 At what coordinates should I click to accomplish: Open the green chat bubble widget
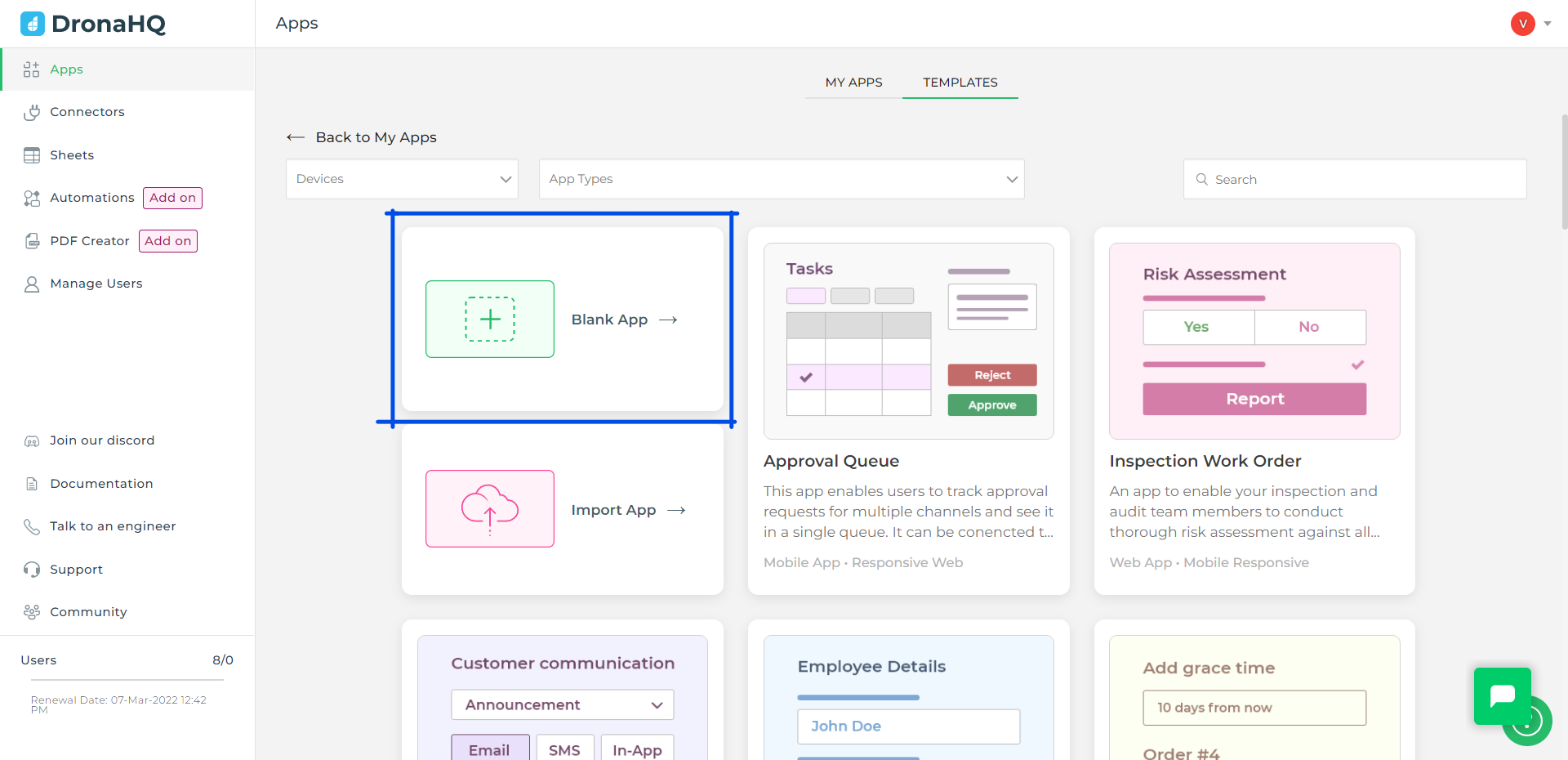[1502, 695]
